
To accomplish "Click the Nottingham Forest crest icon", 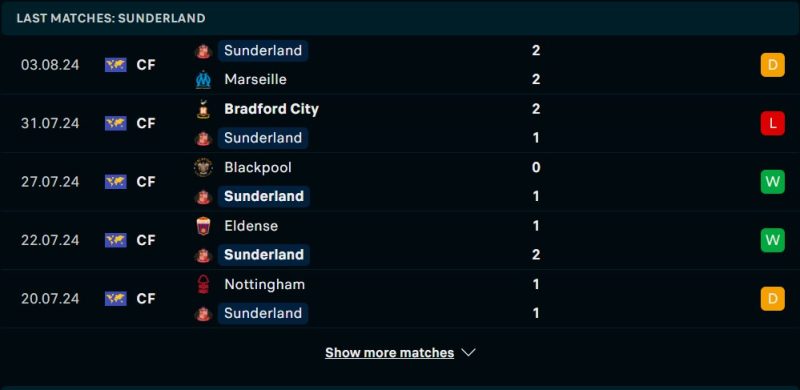I will tap(203, 284).
